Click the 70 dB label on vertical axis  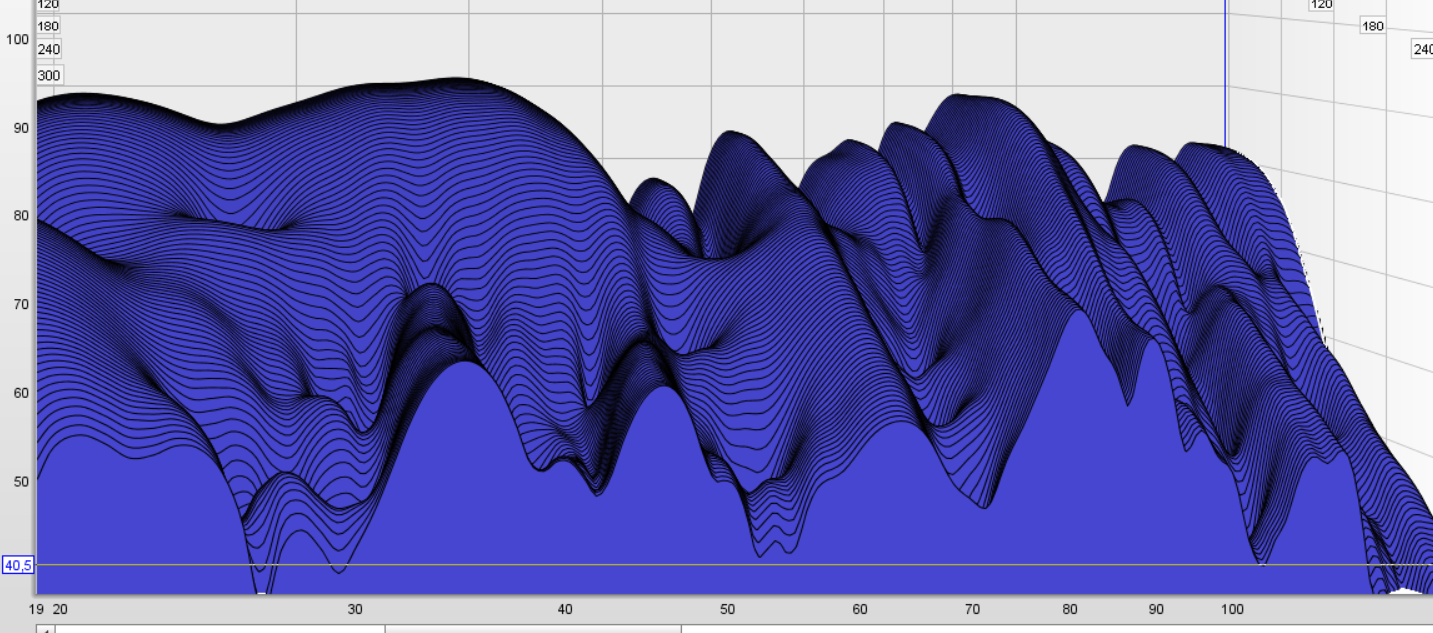pos(18,304)
